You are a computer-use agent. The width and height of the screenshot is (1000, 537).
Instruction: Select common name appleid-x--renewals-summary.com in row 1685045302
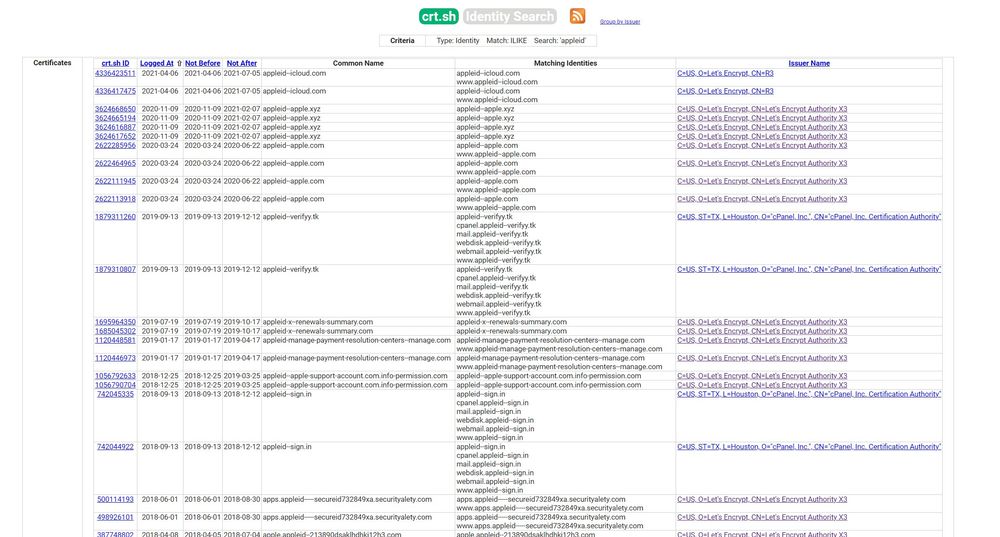(x=318, y=331)
